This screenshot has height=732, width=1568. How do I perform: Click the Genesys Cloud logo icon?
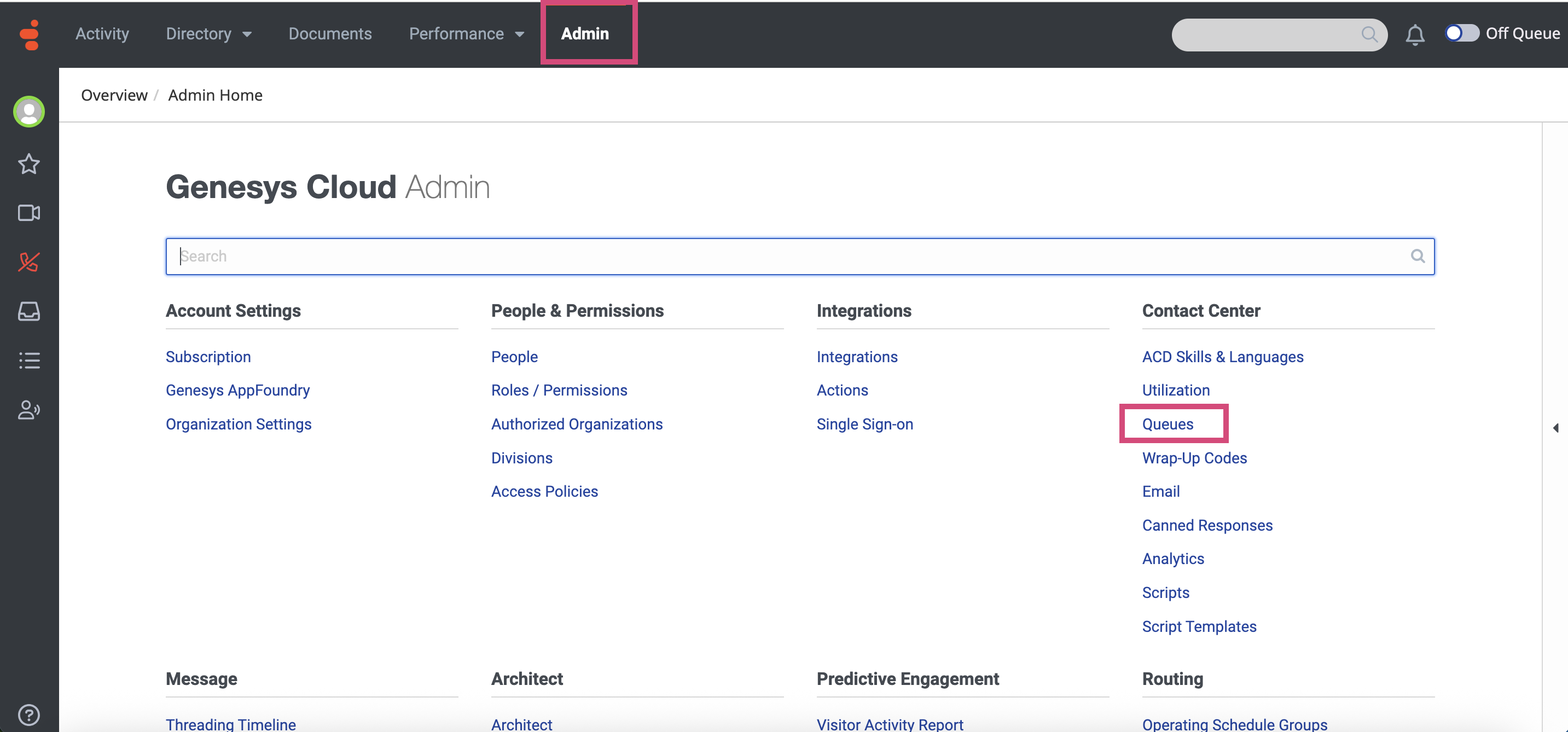[x=29, y=34]
